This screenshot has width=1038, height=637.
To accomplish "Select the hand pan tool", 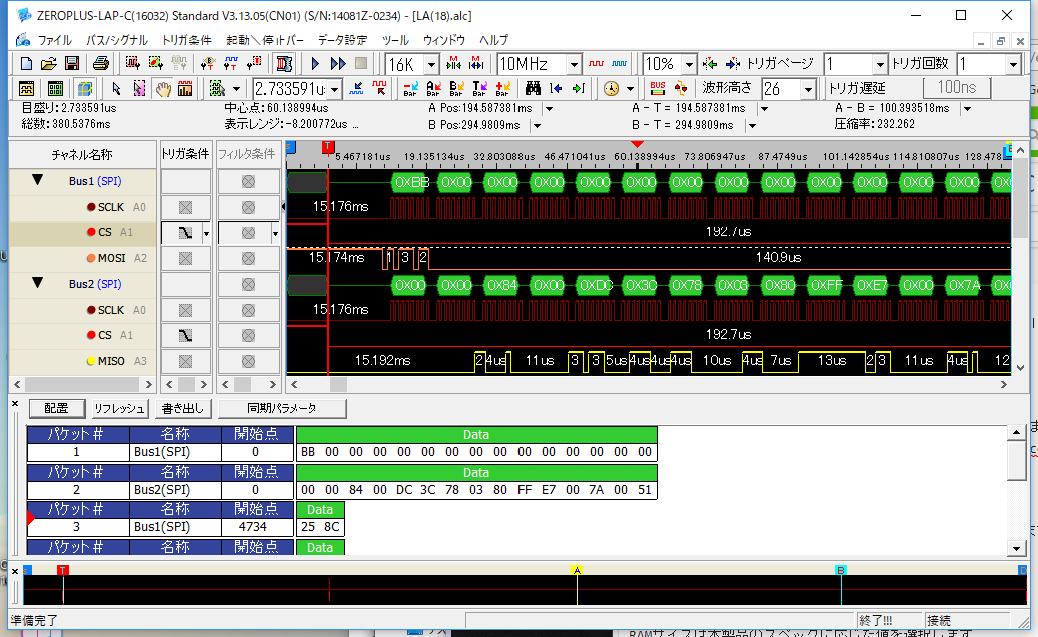I will pyautogui.click(x=163, y=88).
